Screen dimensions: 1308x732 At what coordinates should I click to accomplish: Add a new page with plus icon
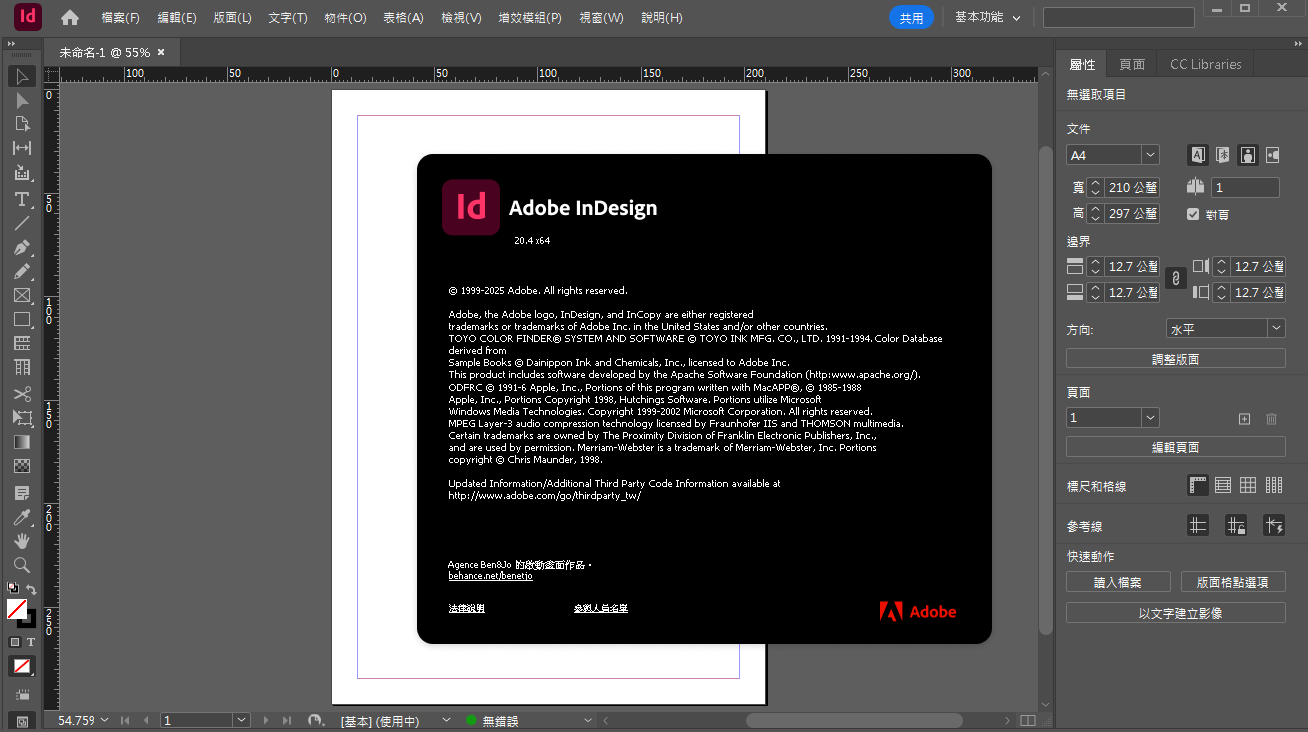point(1245,419)
